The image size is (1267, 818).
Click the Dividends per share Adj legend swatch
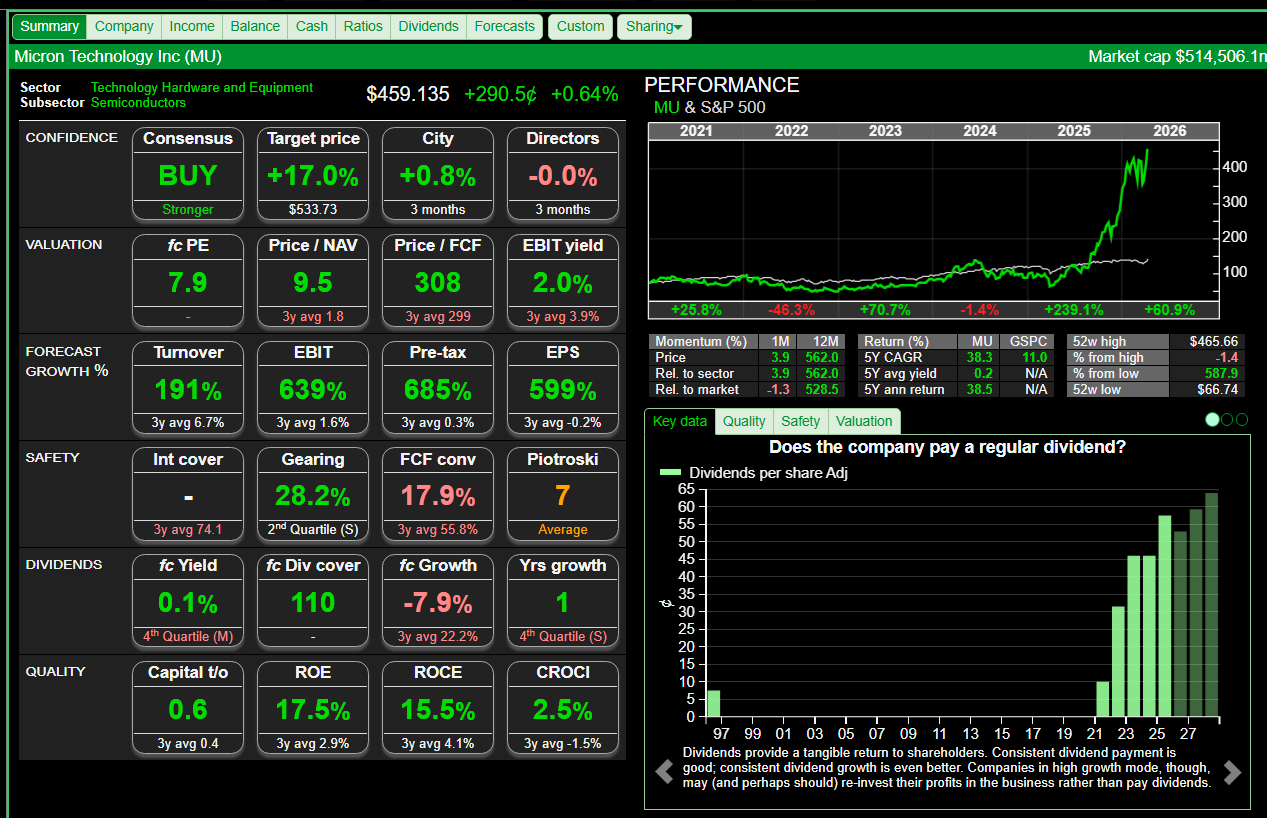tap(670, 473)
